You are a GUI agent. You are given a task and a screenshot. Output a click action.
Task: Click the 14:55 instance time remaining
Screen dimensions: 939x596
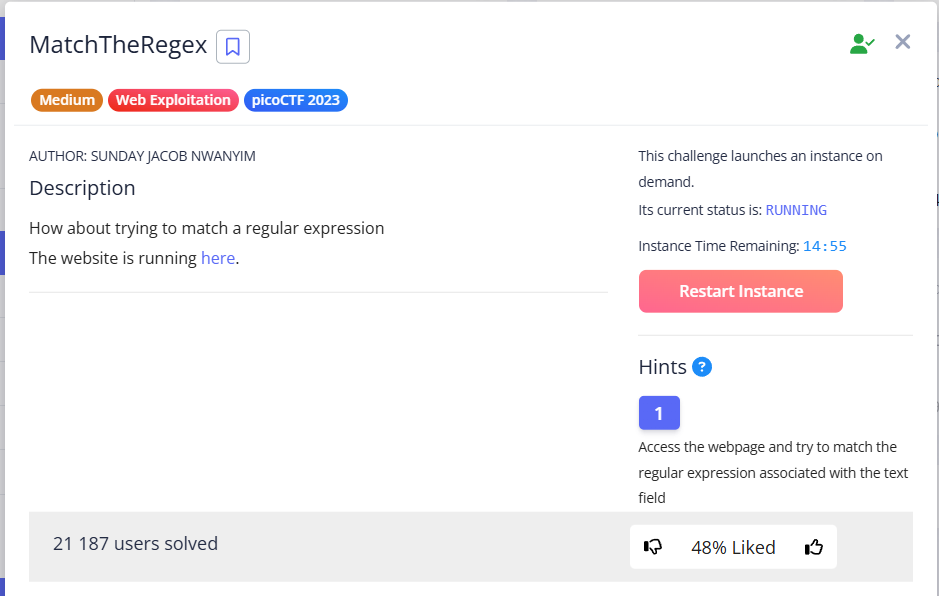[825, 246]
